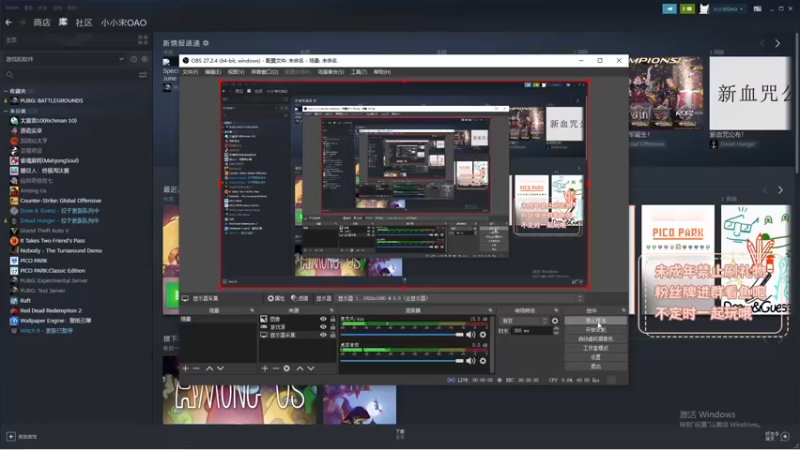The image size is (800, 450).
Task: Switch to Steam's 商店 tab
Action: click(x=42, y=22)
